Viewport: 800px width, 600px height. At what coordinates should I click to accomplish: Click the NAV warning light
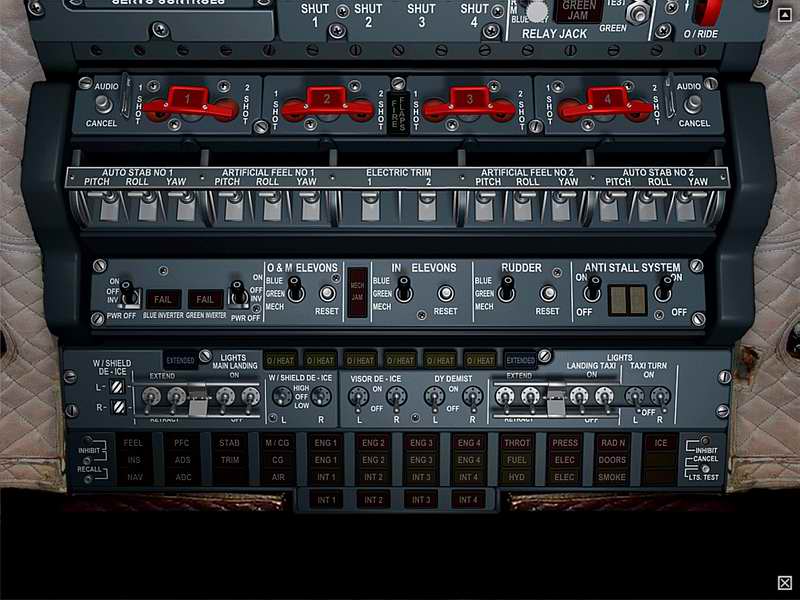[x=133, y=477]
